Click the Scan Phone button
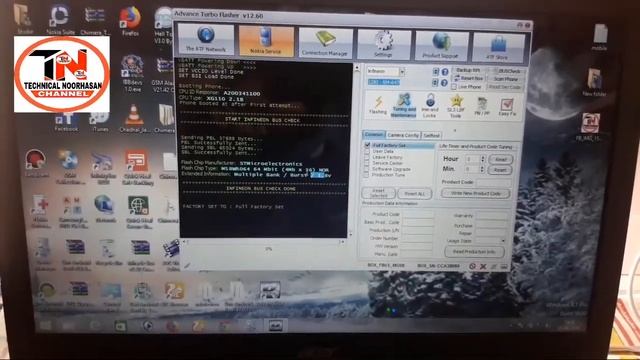Image resolution: width=640 pixels, height=360 pixels. 505,79
